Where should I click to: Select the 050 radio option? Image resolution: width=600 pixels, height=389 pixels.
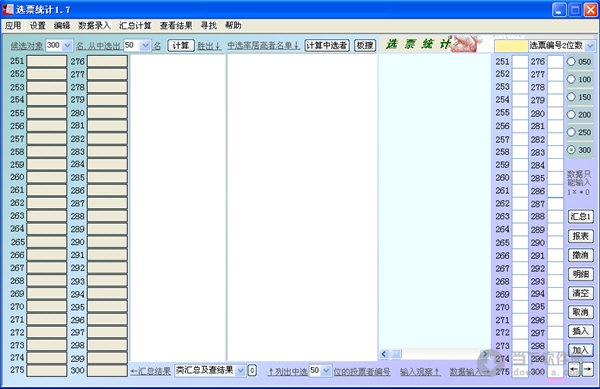click(571, 62)
